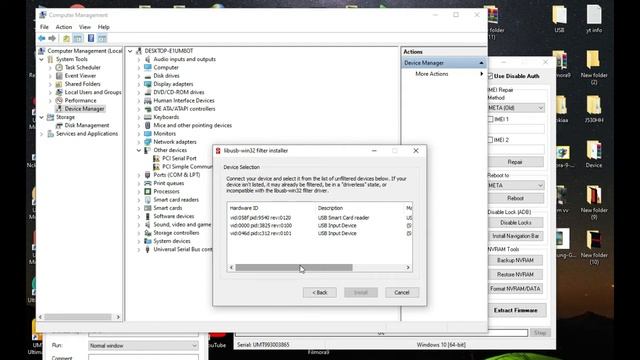640x360 pixels.
Task: Click the Format NVRAM/DATA button
Action: pos(516,289)
